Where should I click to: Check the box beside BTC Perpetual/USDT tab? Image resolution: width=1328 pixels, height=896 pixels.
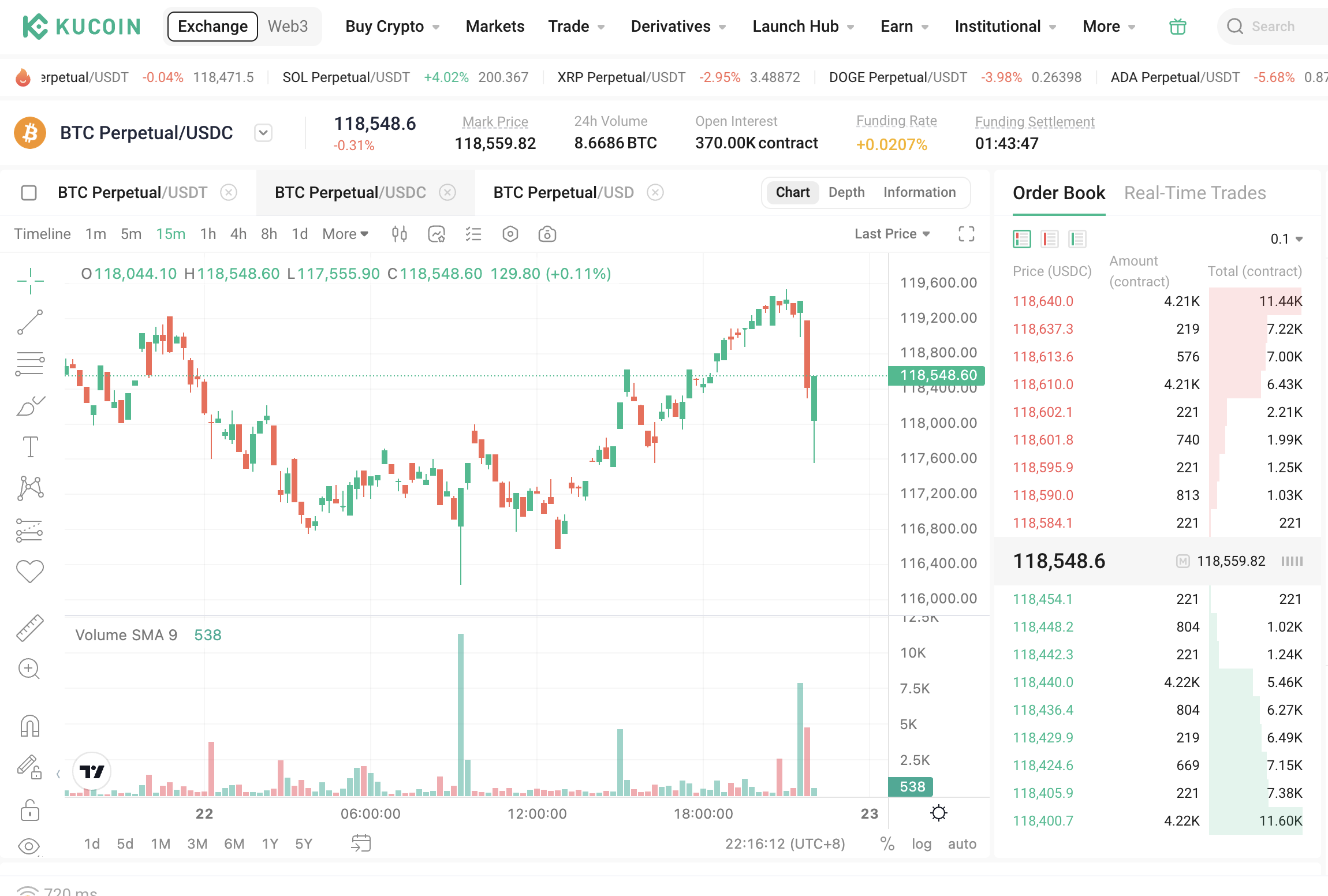click(29, 193)
